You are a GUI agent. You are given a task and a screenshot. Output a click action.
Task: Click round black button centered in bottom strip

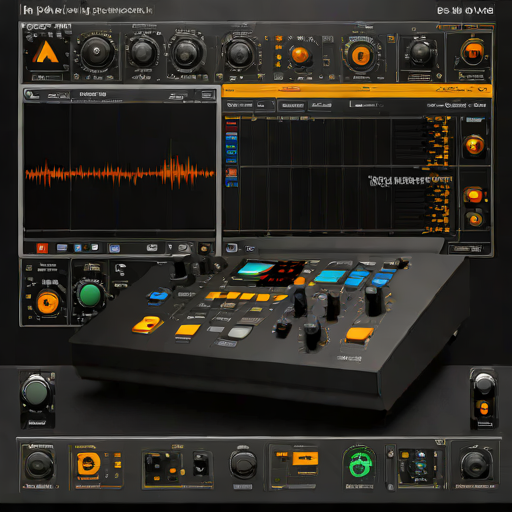(x=243, y=465)
